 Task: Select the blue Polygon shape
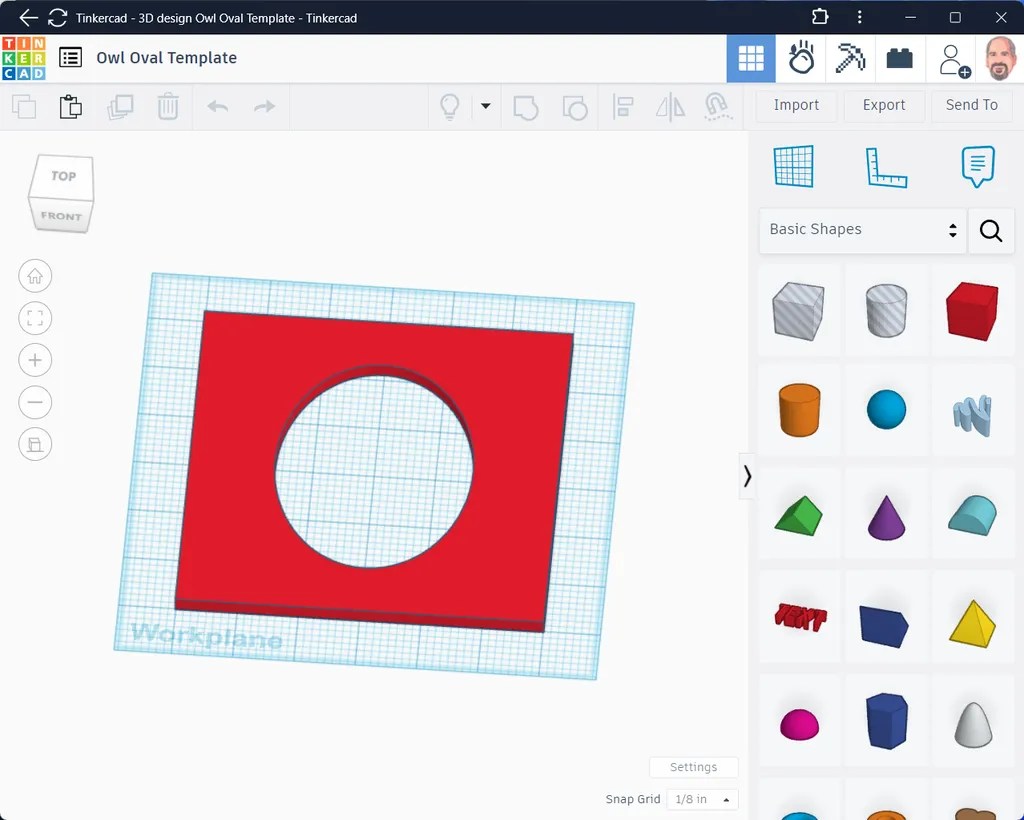coord(886,721)
